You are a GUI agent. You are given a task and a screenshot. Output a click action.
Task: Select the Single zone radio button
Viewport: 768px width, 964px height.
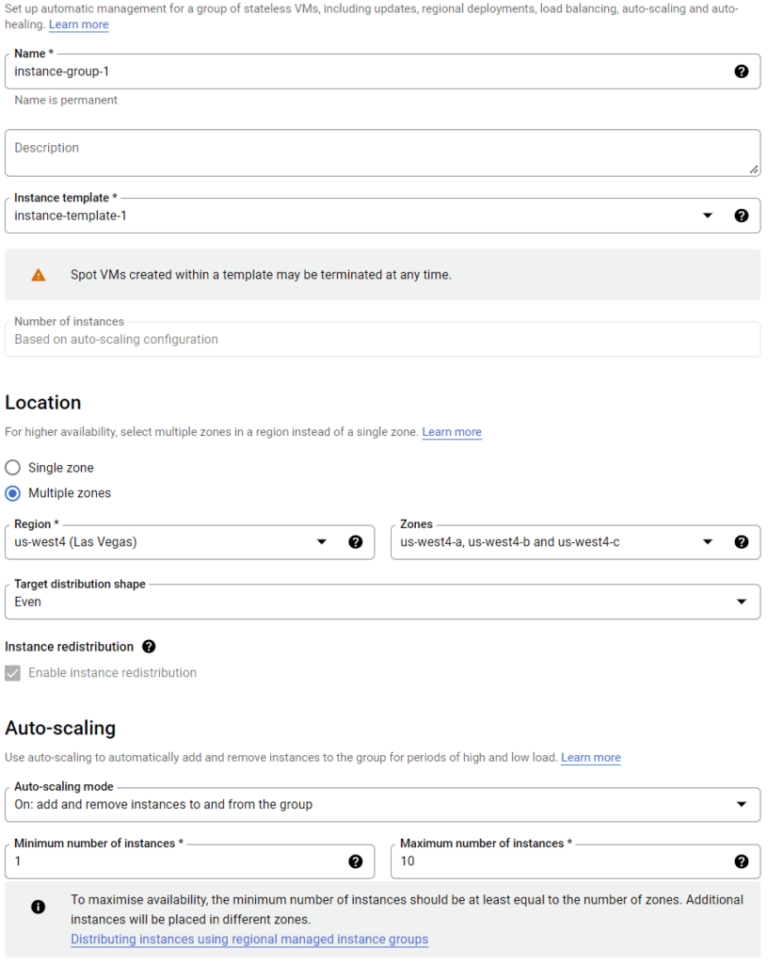(14, 467)
